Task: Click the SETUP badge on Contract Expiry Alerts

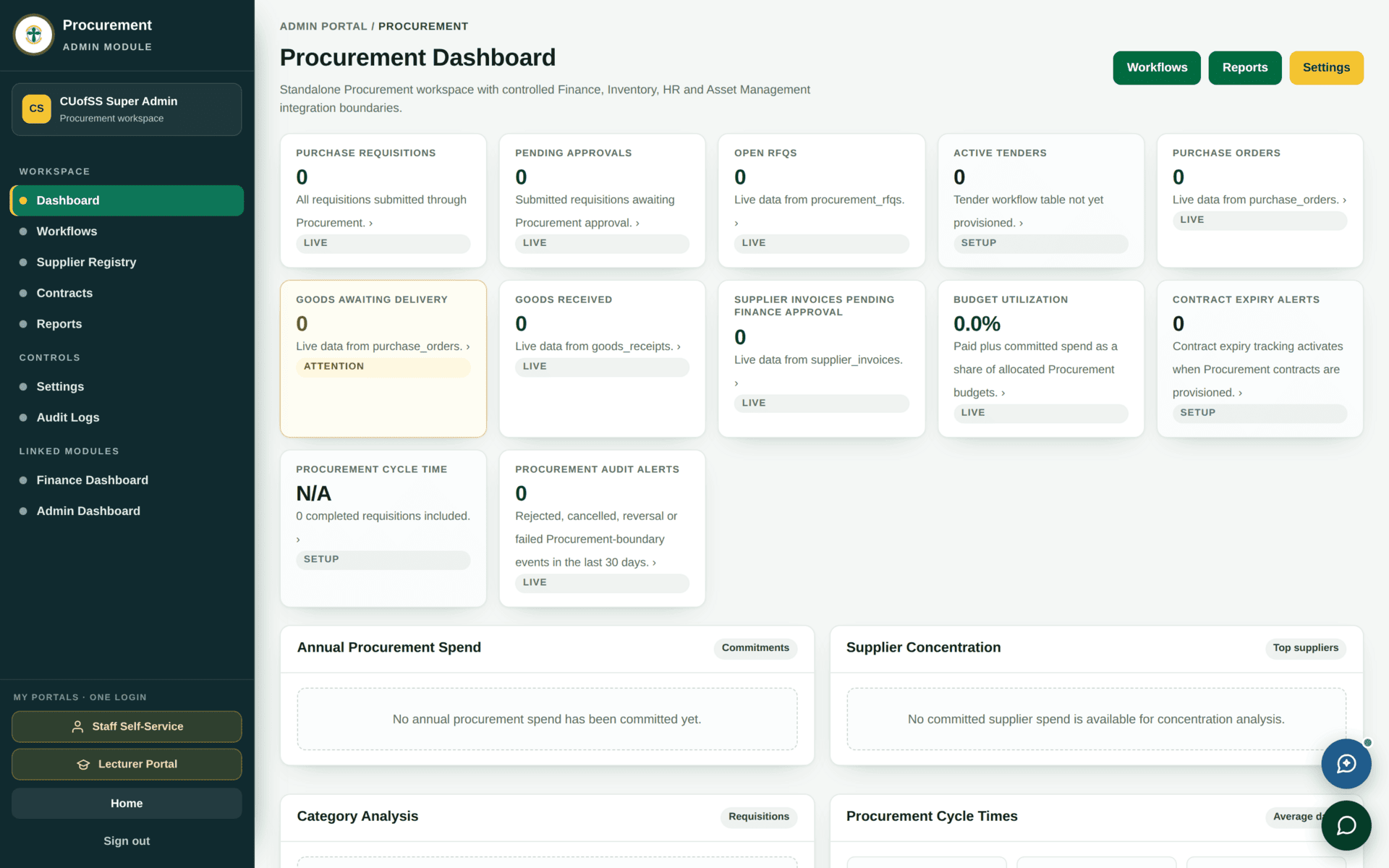Action: point(1260,413)
